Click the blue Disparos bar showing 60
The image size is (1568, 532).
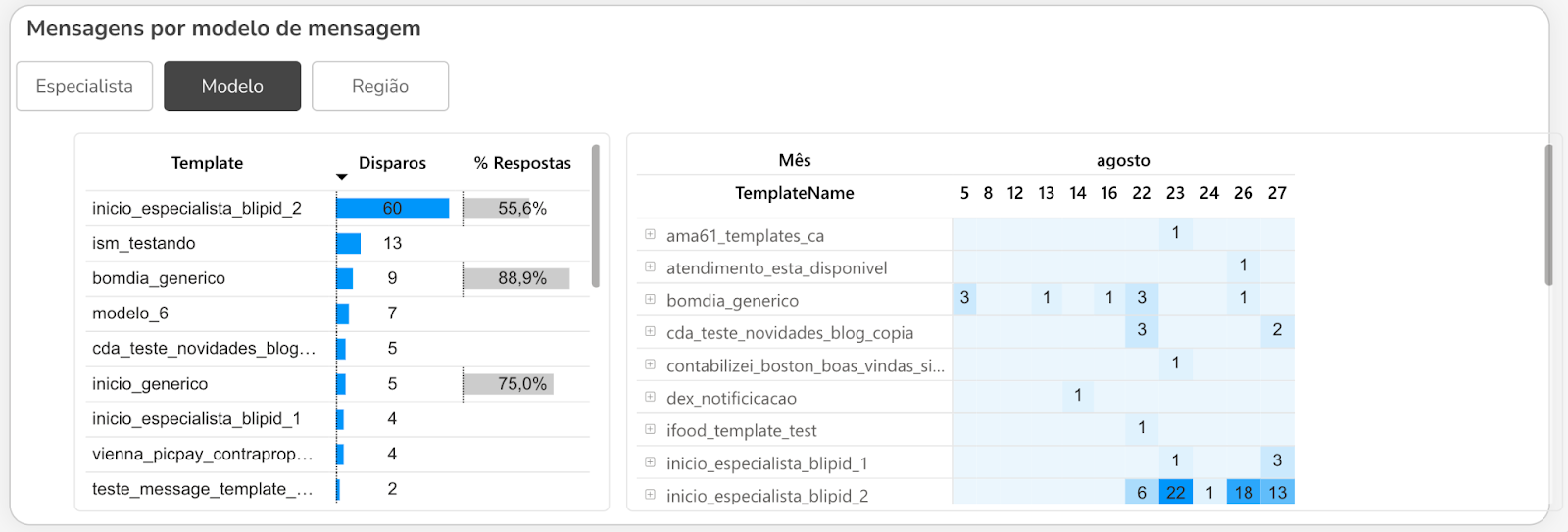(x=392, y=208)
